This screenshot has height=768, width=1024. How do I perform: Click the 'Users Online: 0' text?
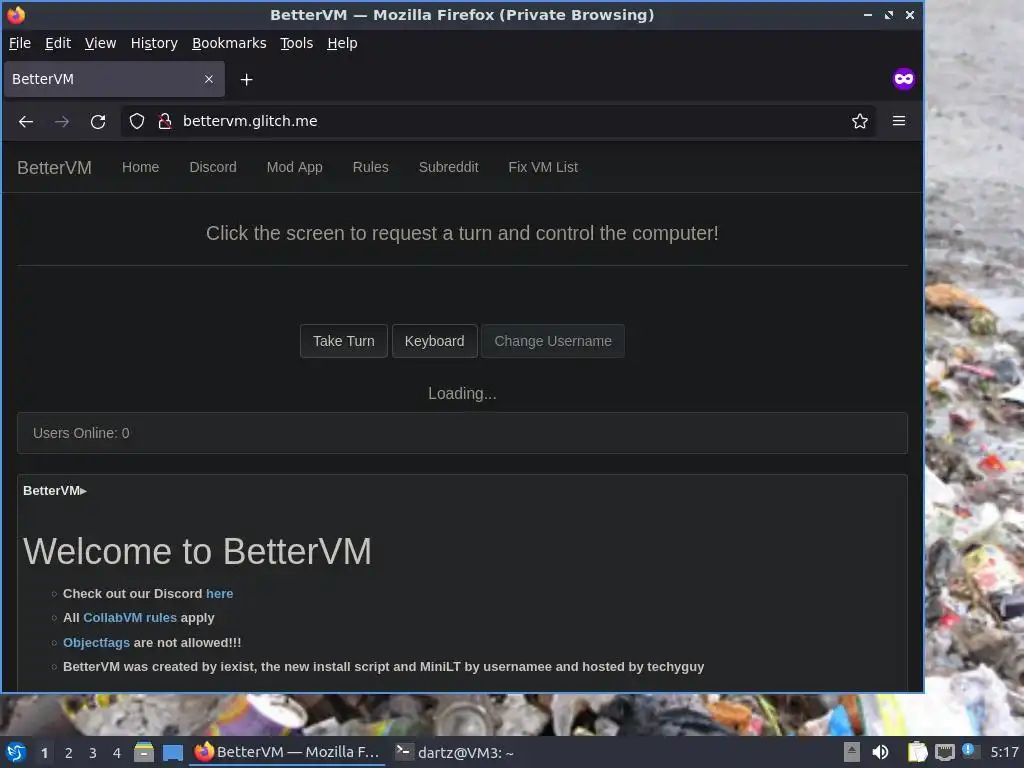pyautogui.click(x=81, y=433)
